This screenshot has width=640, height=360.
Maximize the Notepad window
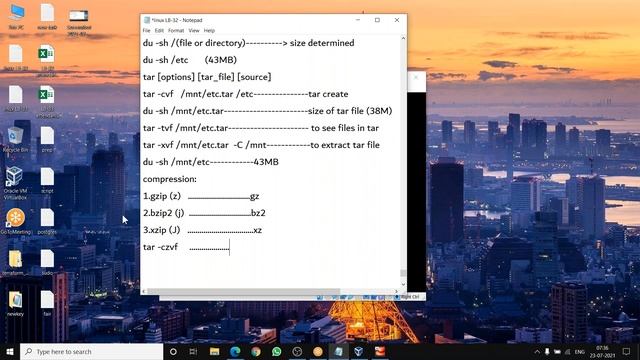tap(377, 20)
